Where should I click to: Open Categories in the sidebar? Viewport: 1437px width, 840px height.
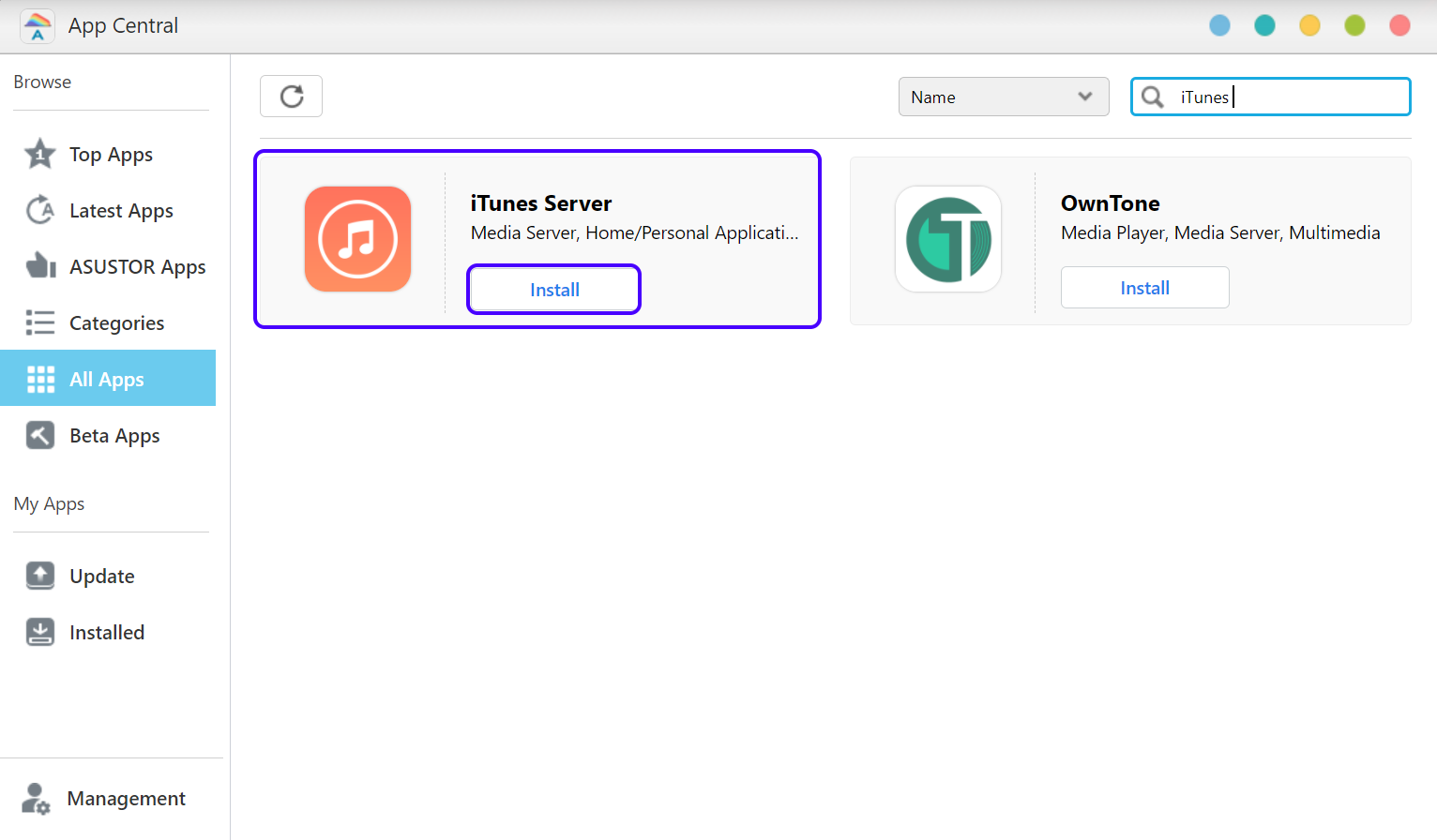tap(116, 323)
